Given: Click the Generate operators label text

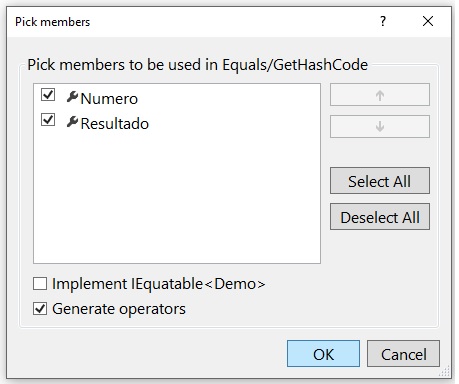Looking at the screenshot, I should tap(119, 309).
